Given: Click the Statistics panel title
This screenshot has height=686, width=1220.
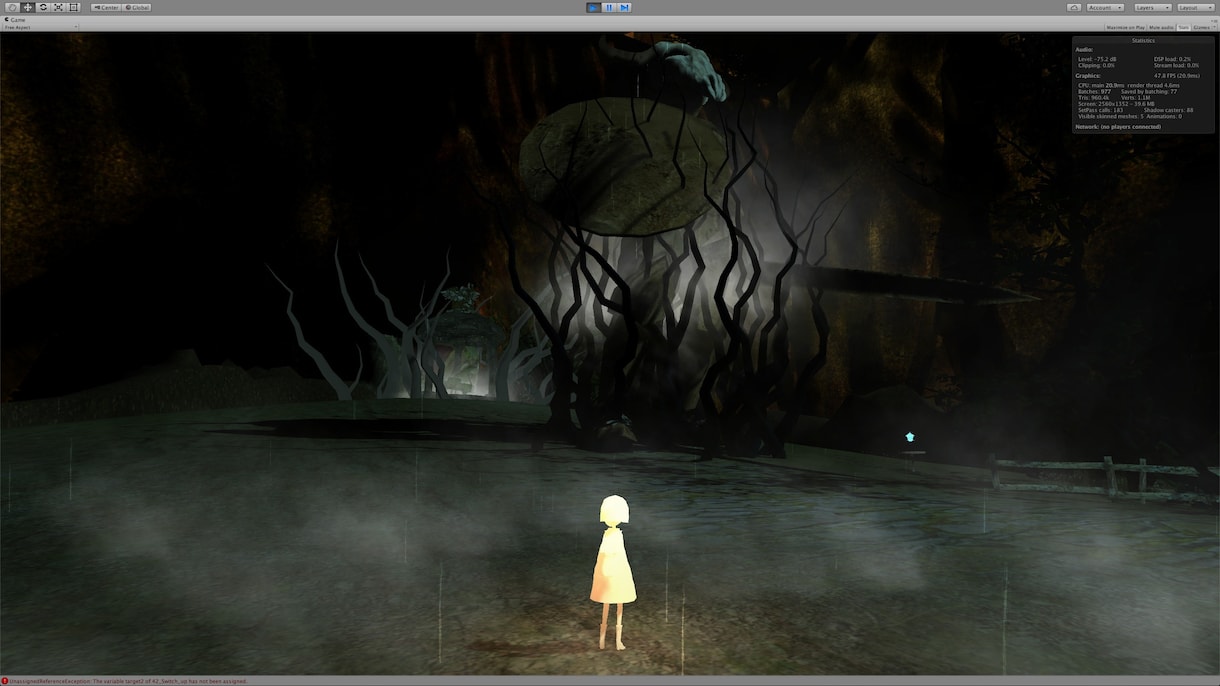Looking at the screenshot, I should [1143, 41].
